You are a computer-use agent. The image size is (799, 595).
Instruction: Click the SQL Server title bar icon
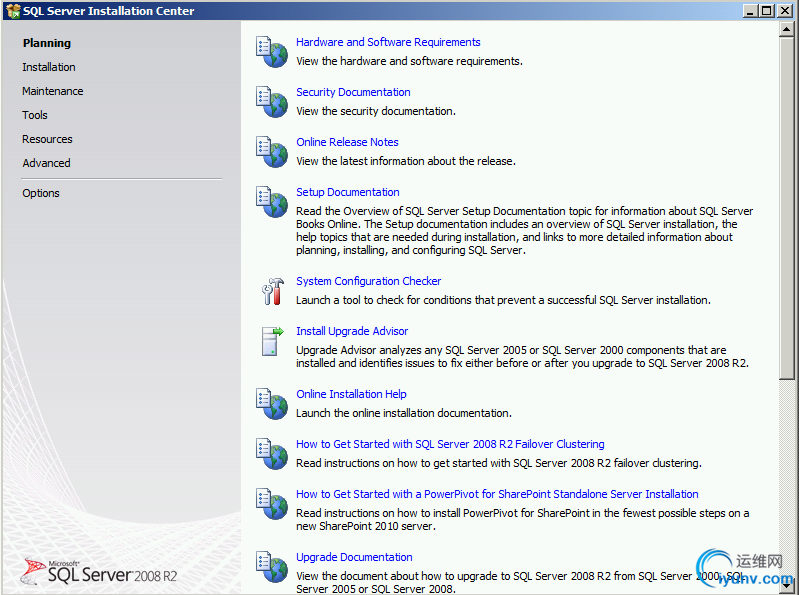(x=13, y=11)
